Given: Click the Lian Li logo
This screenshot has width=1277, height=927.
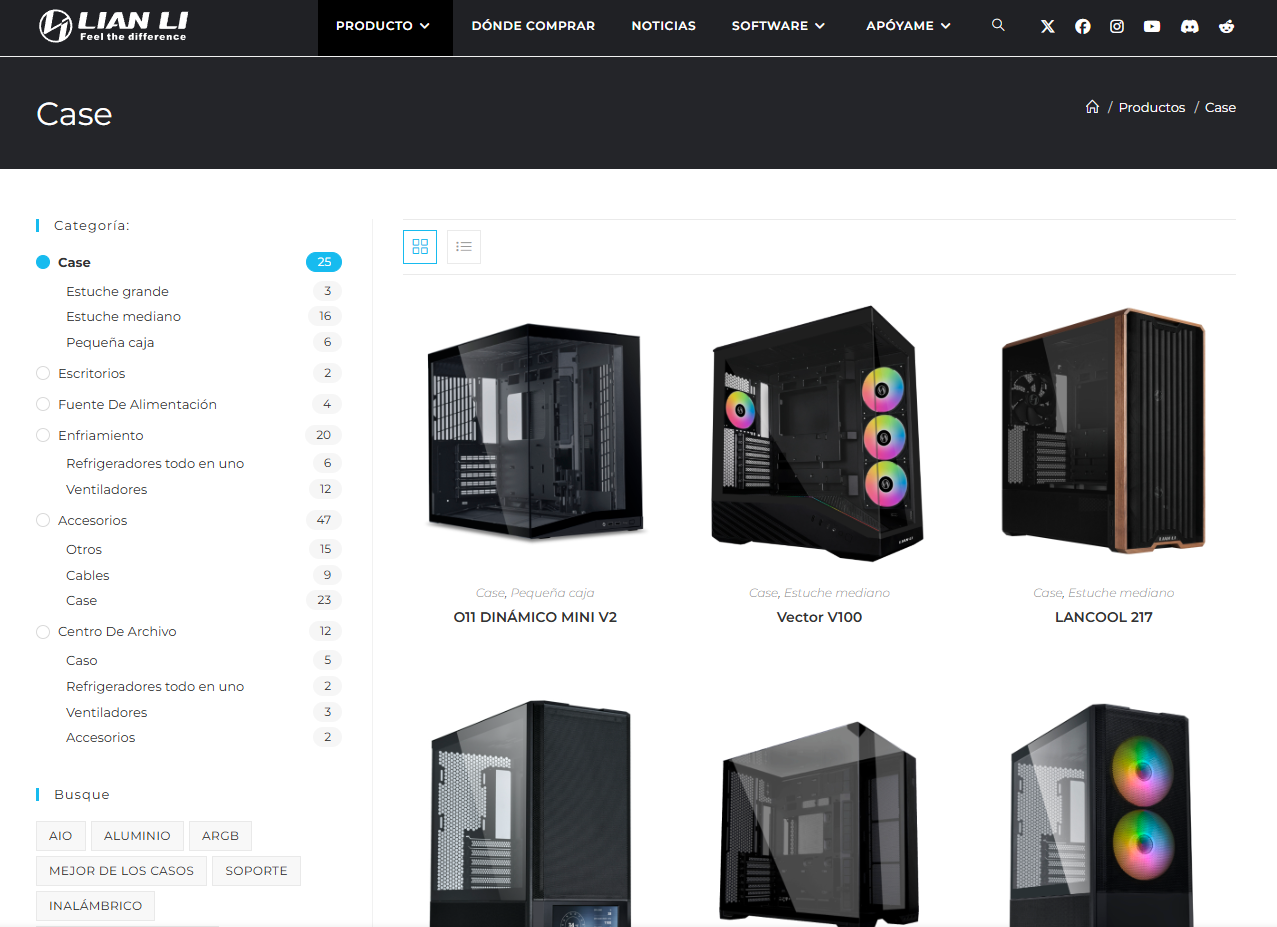Looking at the screenshot, I should (x=113, y=26).
